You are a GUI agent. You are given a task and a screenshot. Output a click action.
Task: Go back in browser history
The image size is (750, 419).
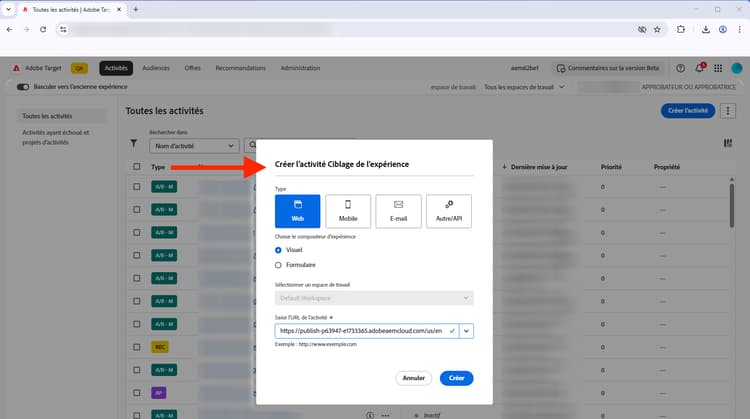click(10, 30)
